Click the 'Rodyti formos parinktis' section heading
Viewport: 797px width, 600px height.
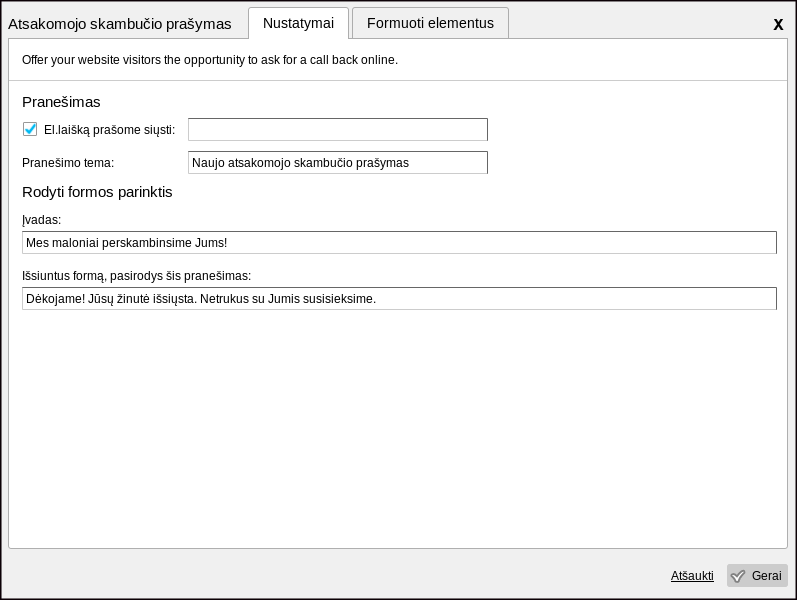point(97,192)
